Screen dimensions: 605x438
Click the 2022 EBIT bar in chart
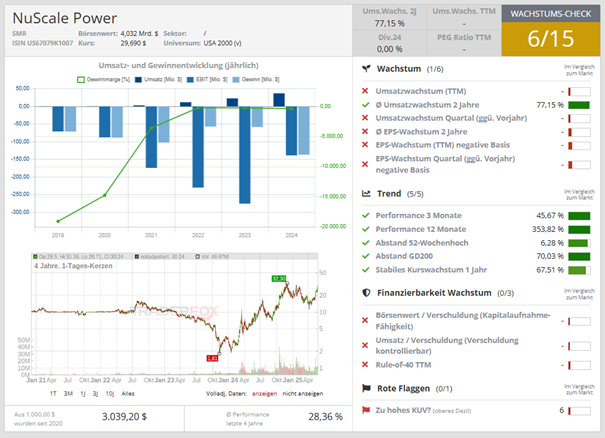pos(198,147)
